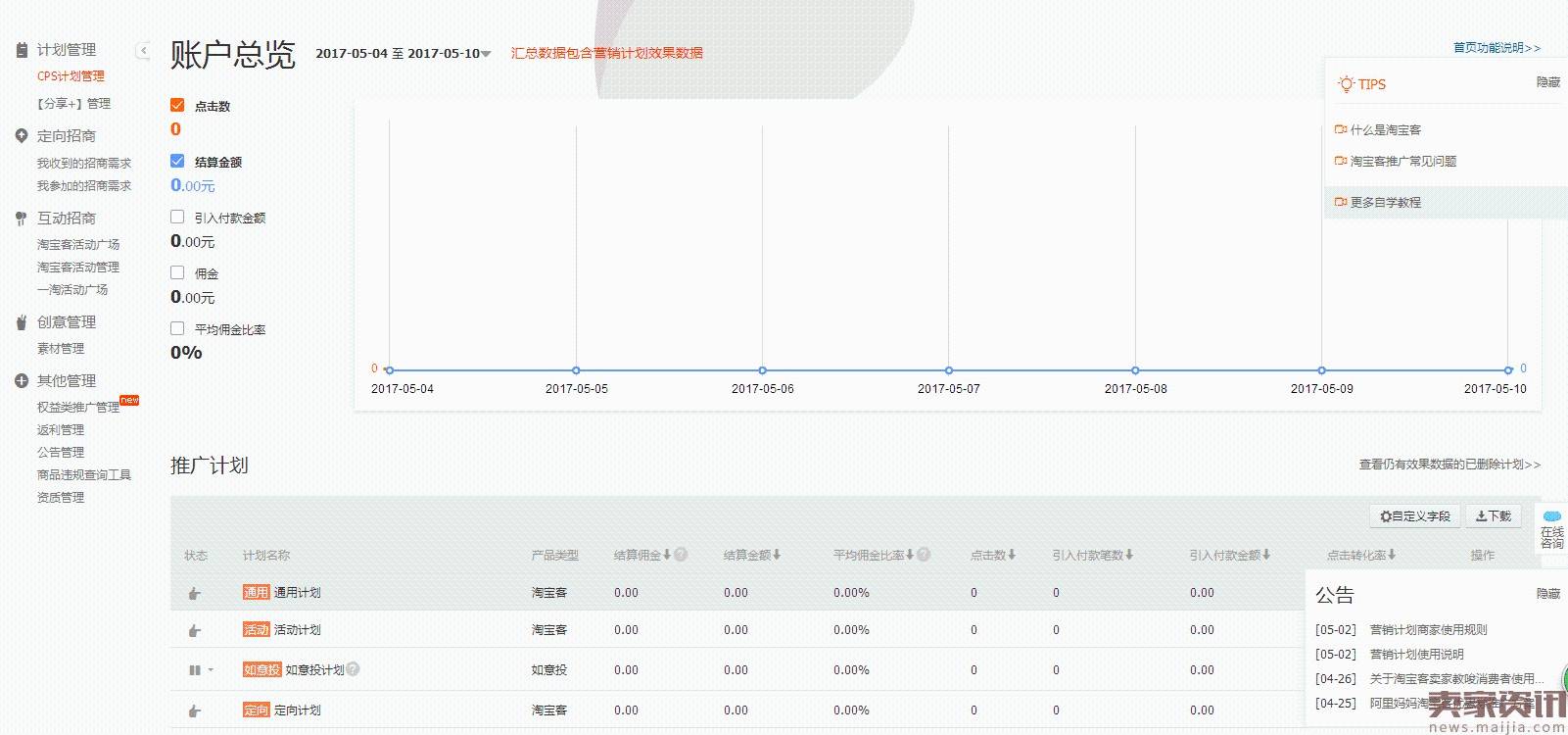Sort table by 结算金额 arrow

[x=777, y=555]
